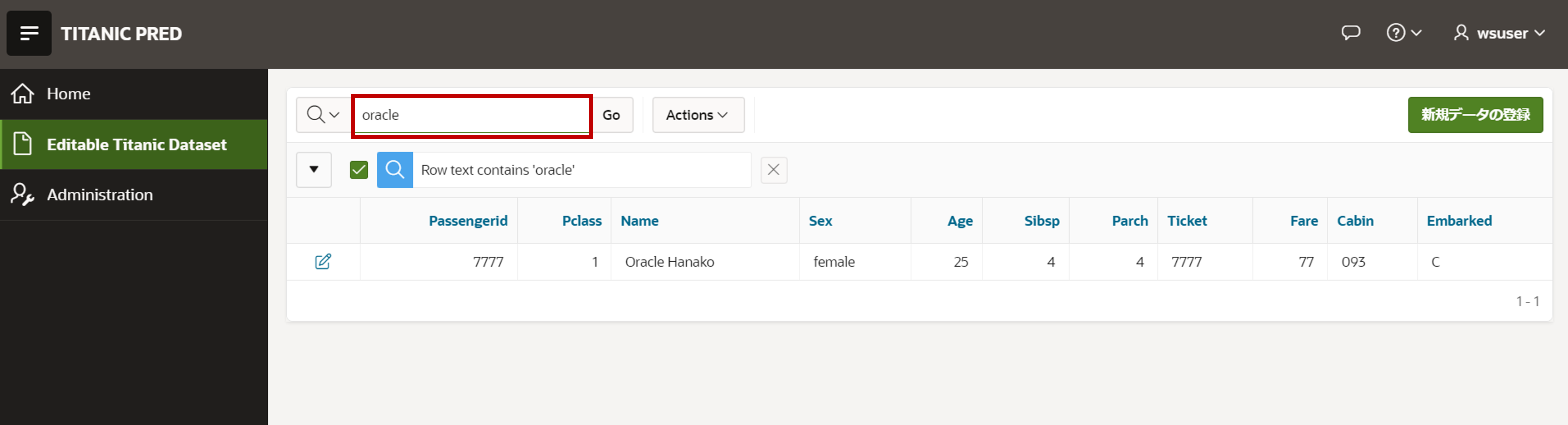Click the Home house icon in sidebar
This screenshot has width=1568, height=425.
click(x=23, y=94)
